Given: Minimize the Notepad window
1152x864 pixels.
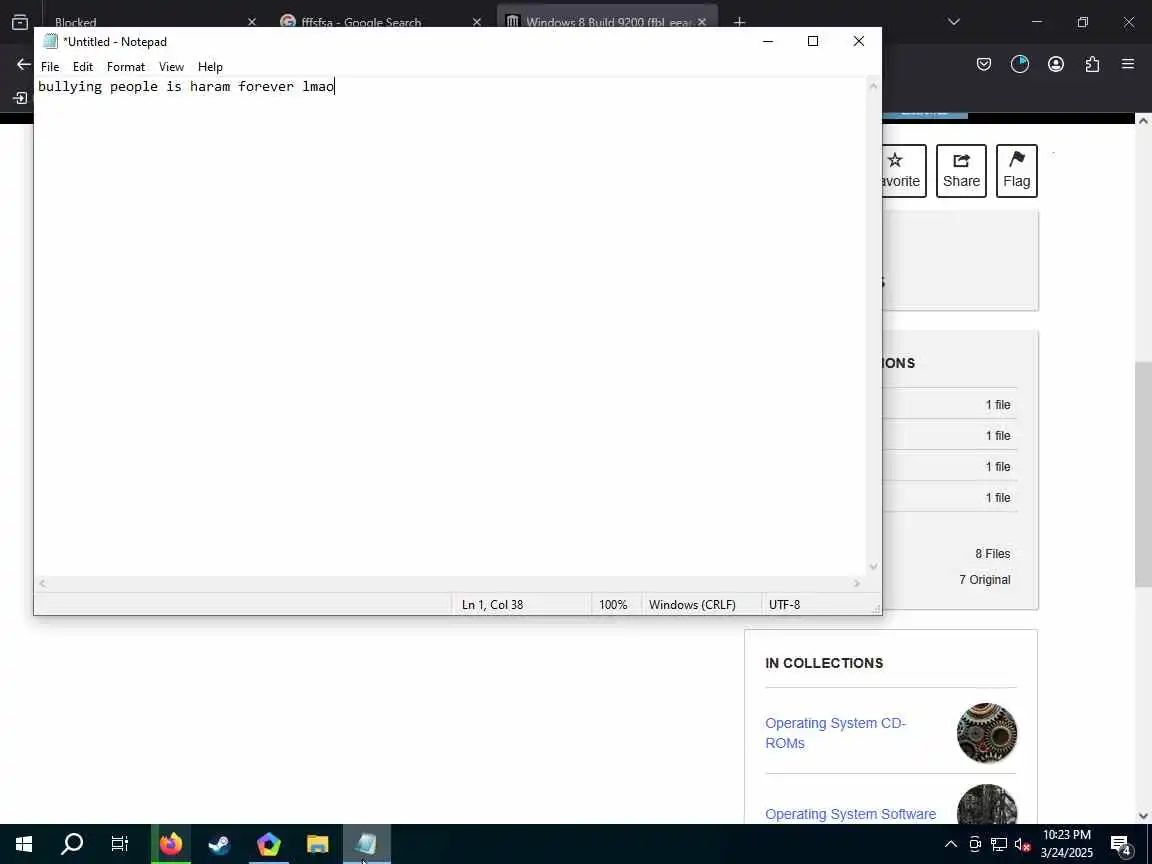Looking at the screenshot, I should tap(768, 41).
